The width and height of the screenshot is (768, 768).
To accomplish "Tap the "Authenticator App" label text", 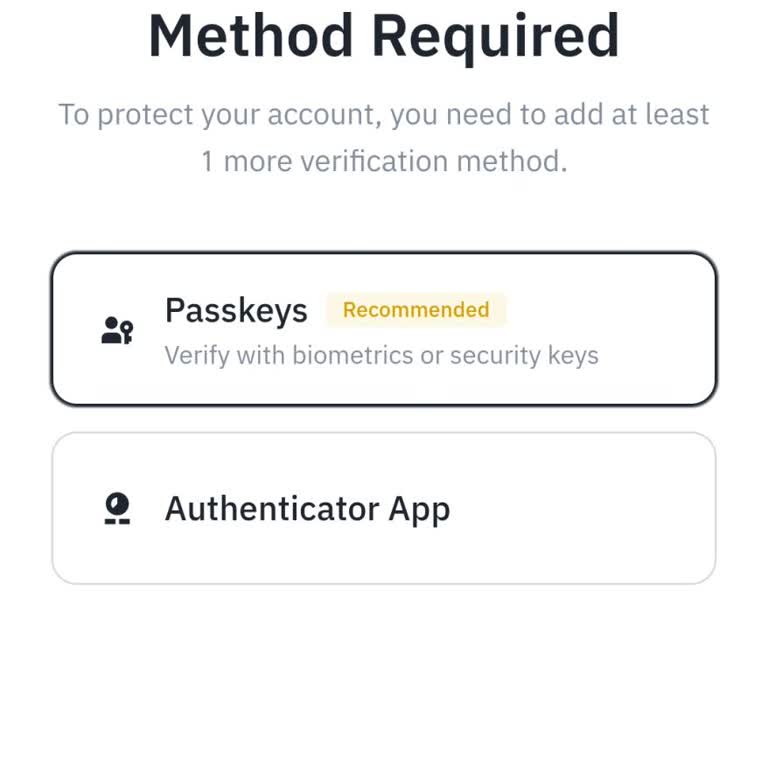I will (x=307, y=508).
